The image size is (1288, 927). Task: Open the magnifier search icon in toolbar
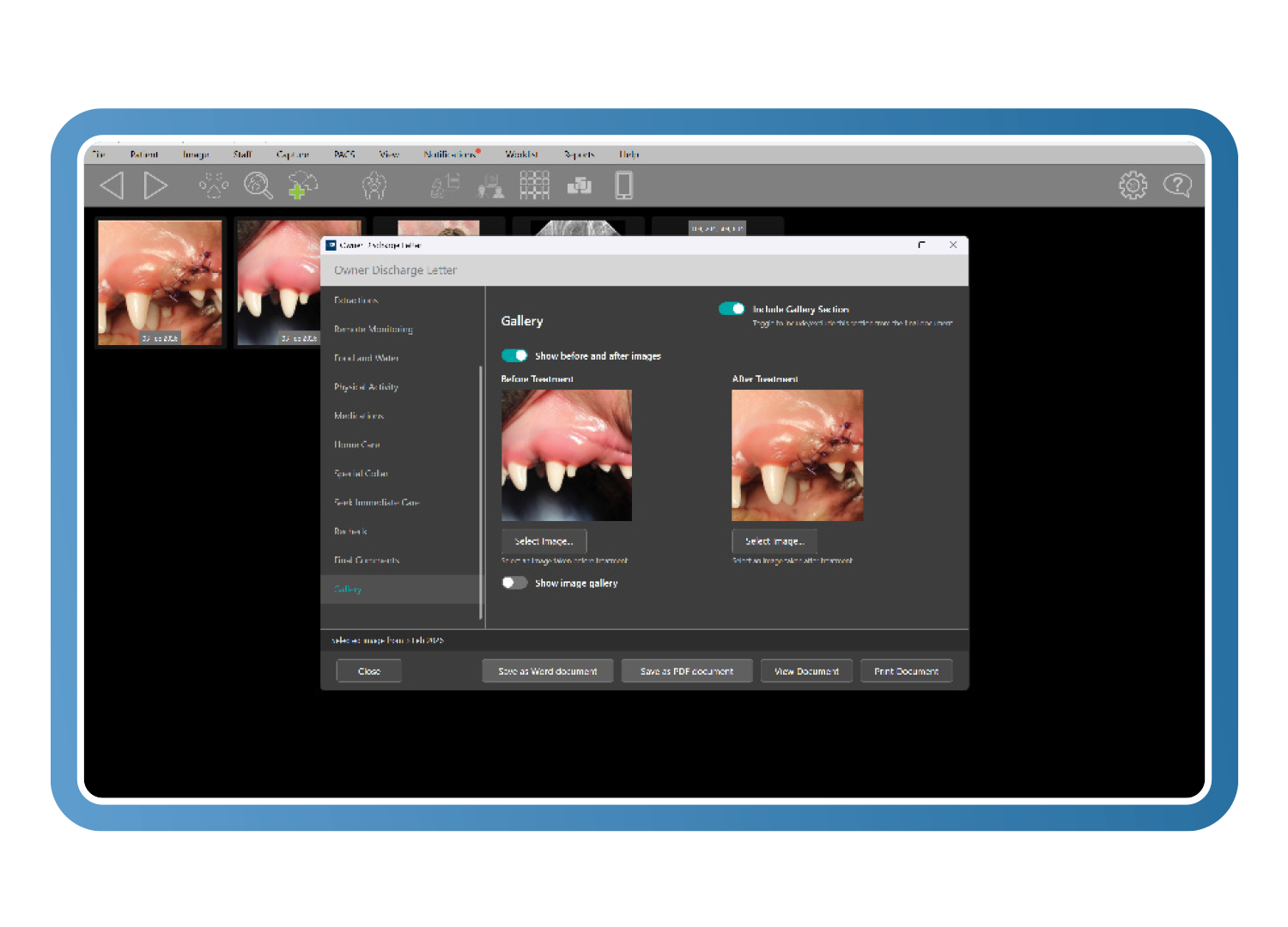coord(258,185)
